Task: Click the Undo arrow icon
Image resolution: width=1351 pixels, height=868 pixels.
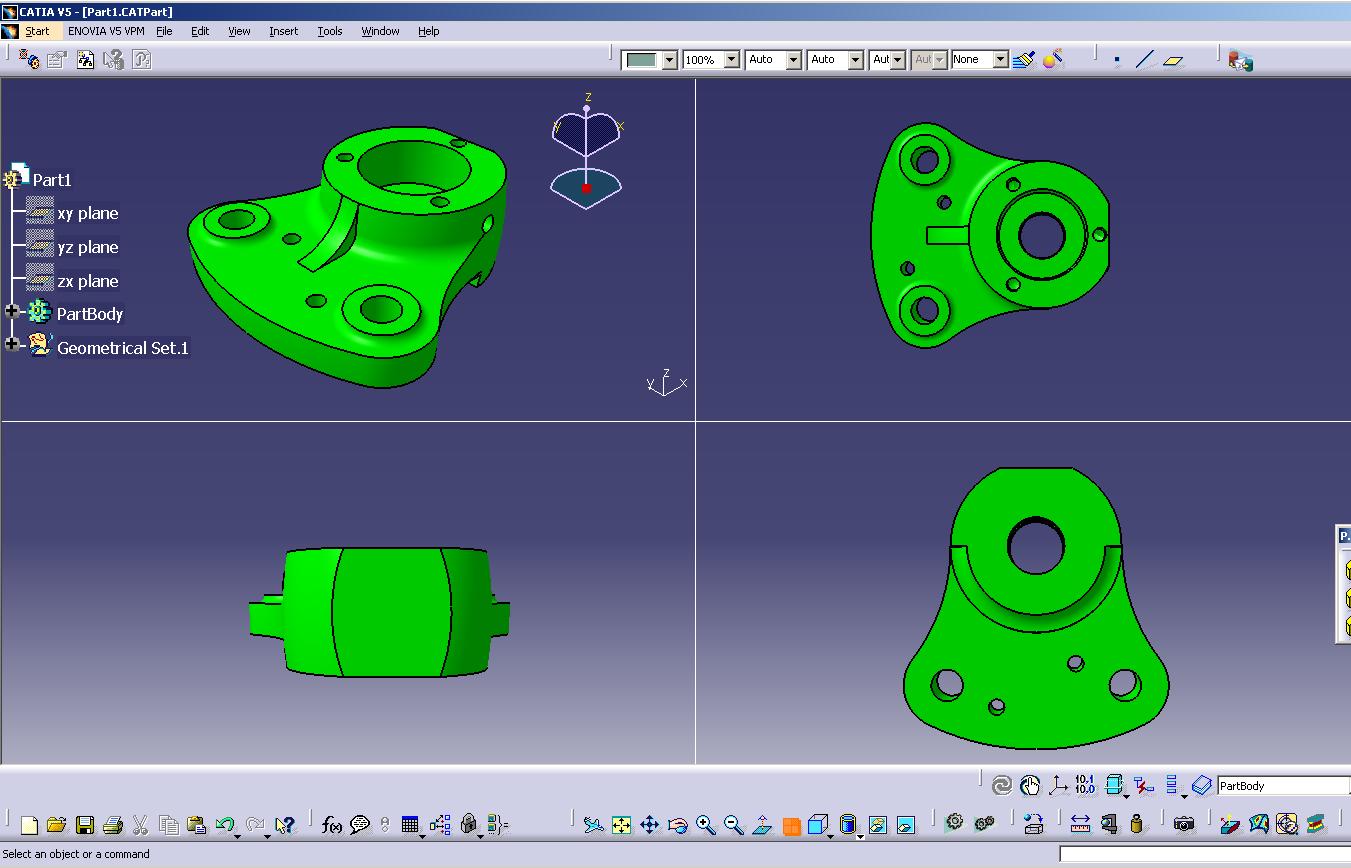Action: (224, 825)
